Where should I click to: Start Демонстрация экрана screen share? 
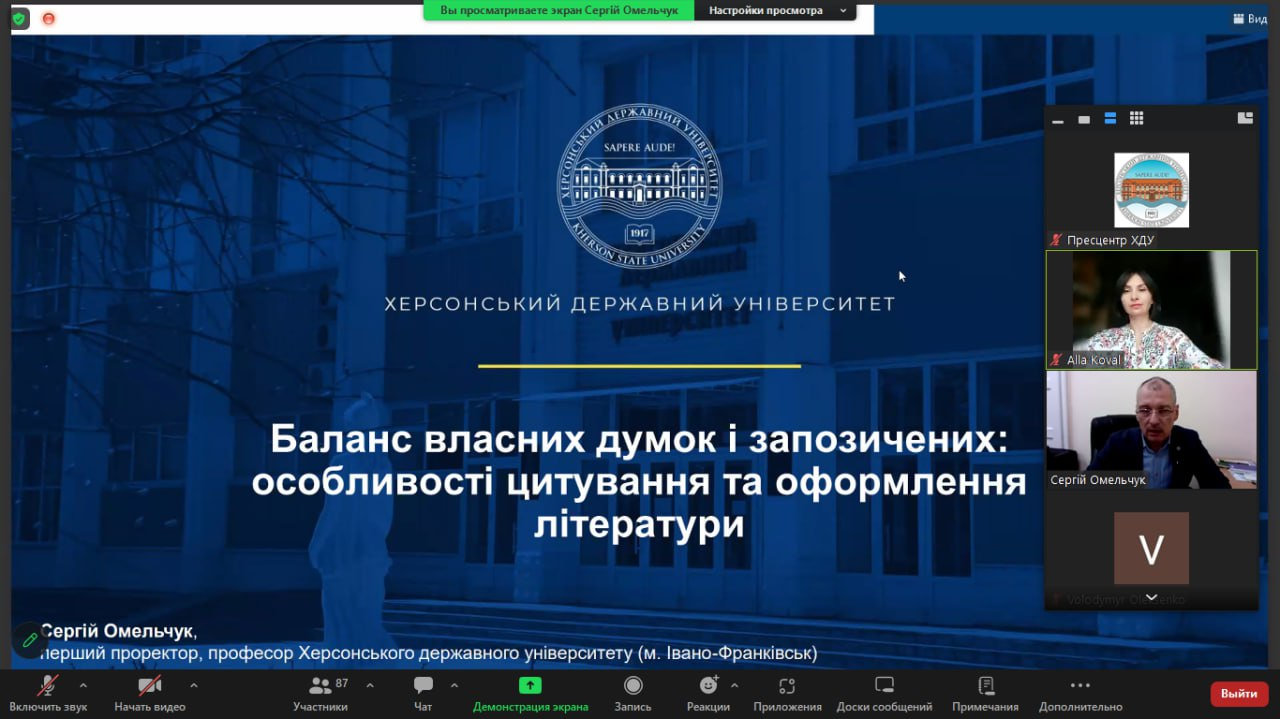click(x=530, y=693)
